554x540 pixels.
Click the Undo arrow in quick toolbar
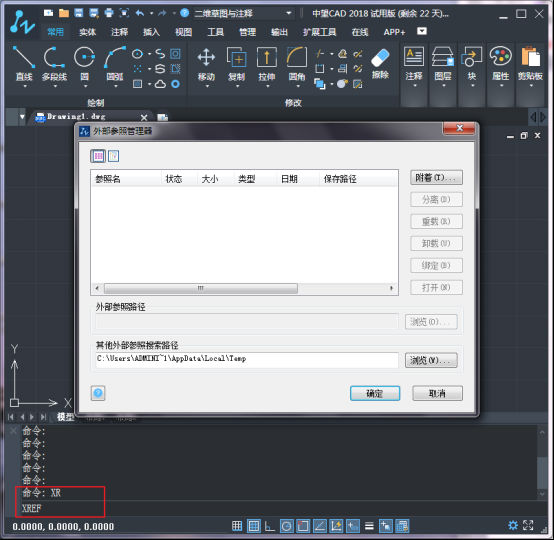[140, 13]
